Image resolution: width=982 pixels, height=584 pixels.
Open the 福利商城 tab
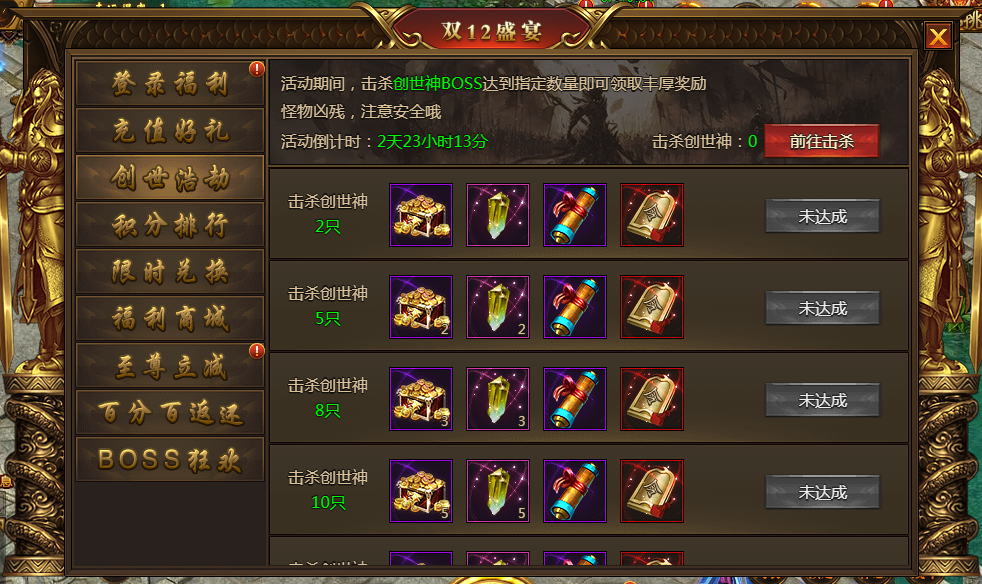tap(170, 318)
